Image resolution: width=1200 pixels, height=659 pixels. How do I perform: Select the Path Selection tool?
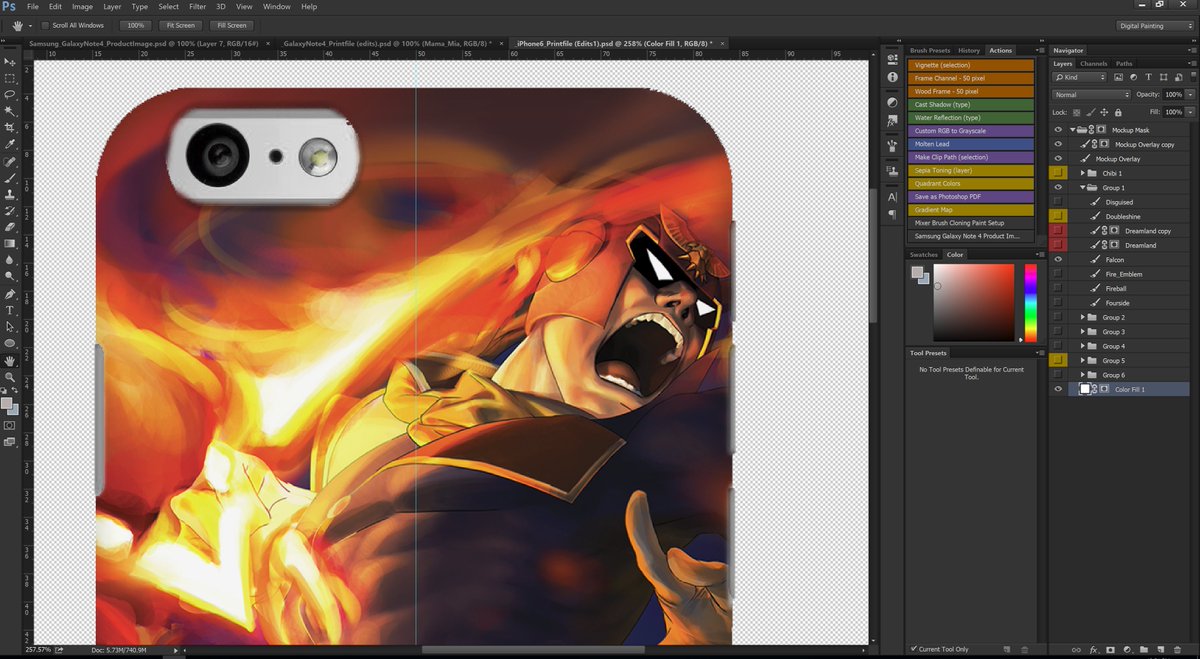10,327
